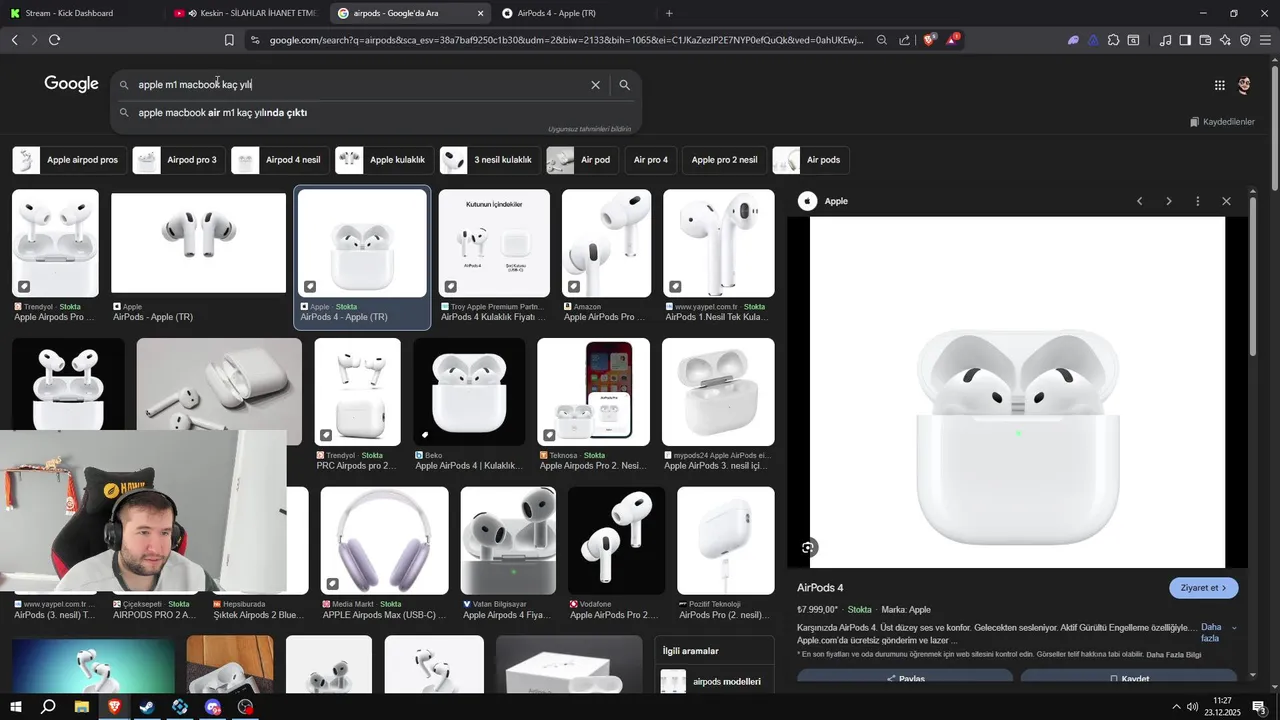Open the browser hamburger menu
This screenshot has width=1280, height=720.
[x=1265, y=40]
